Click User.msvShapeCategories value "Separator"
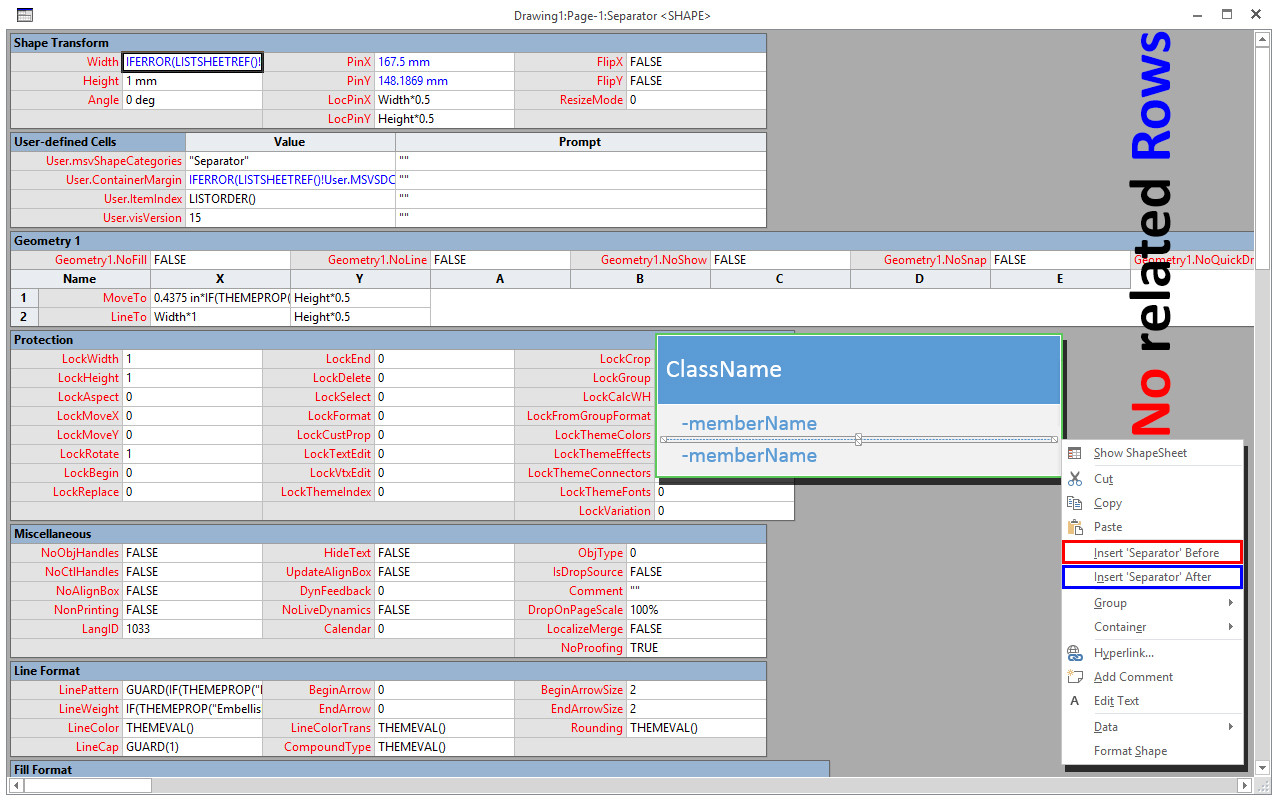 [290, 161]
